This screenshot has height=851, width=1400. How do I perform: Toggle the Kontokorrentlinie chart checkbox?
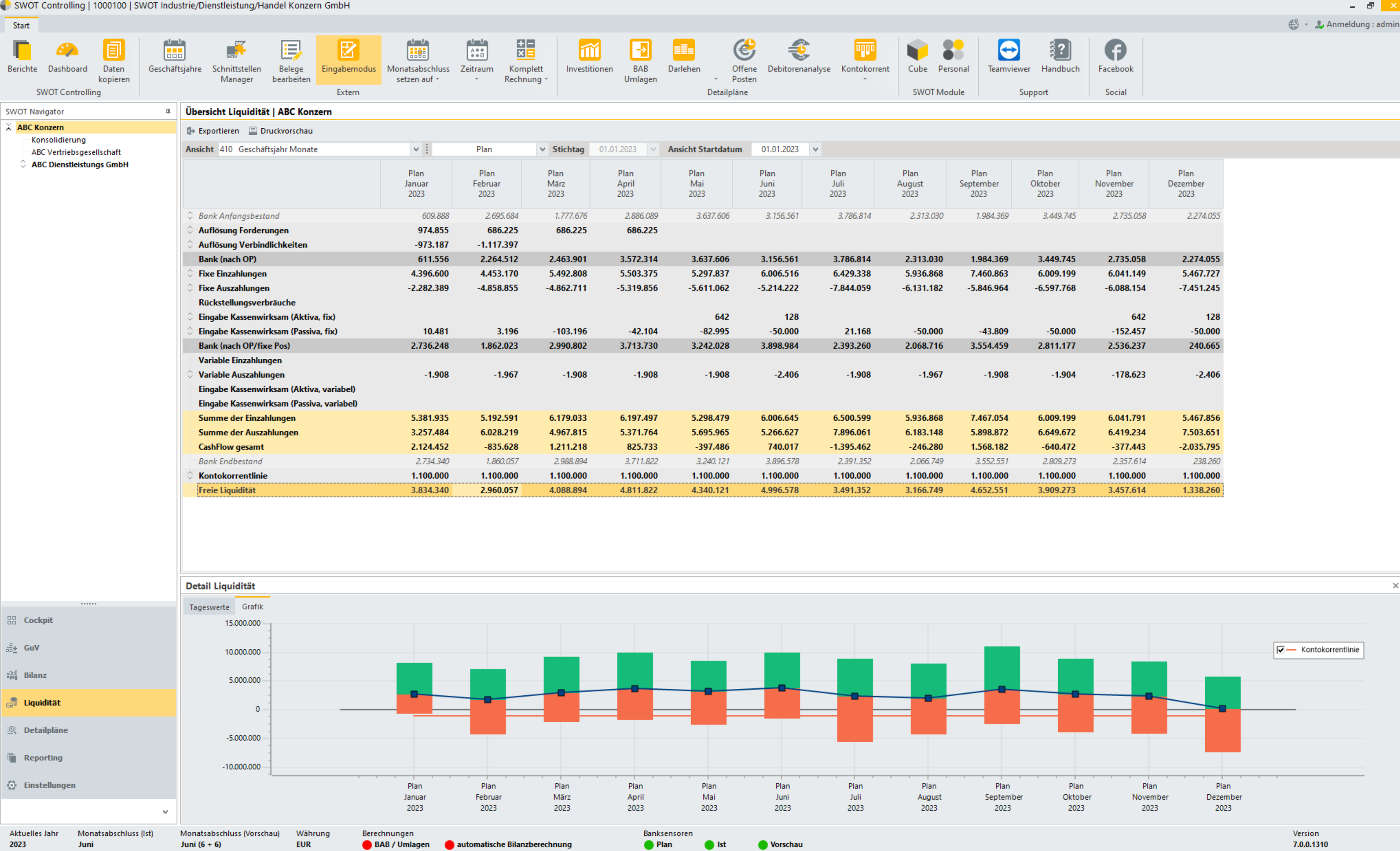point(1281,650)
